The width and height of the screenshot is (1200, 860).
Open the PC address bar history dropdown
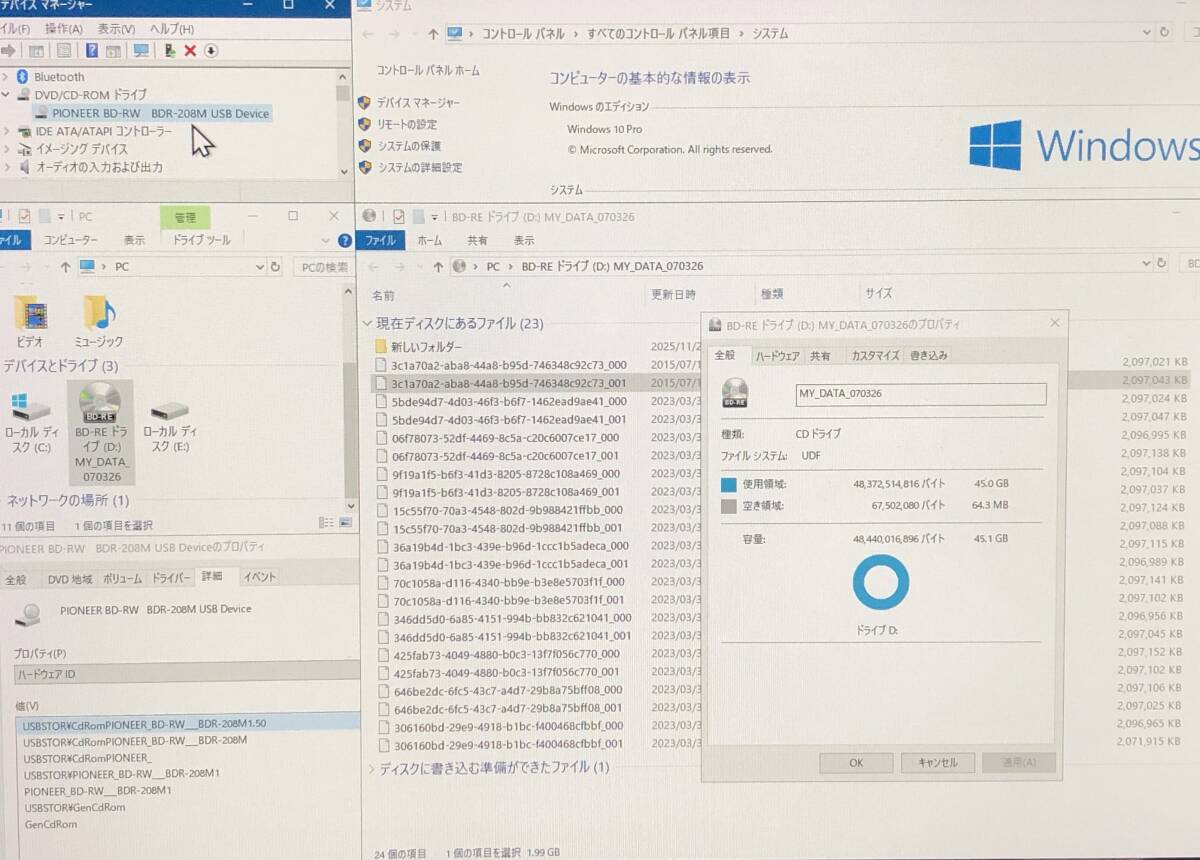pos(259,267)
